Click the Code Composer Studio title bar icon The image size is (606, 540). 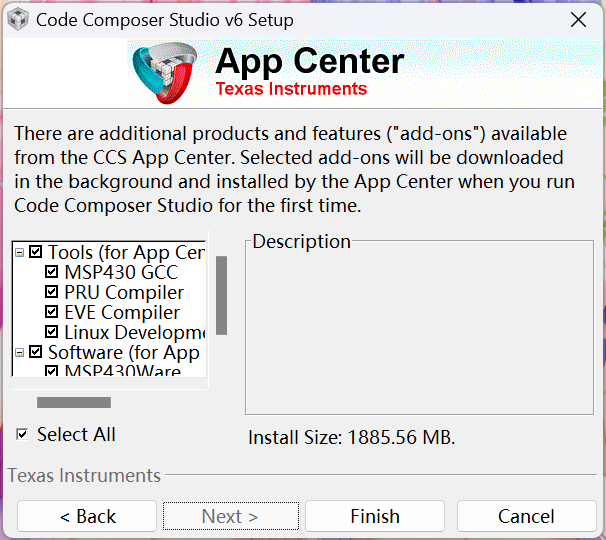click(x=18, y=19)
